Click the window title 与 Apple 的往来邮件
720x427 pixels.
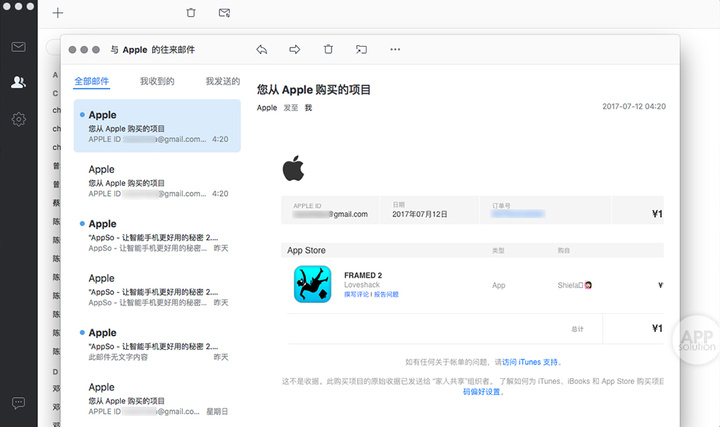(x=152, y=50)
